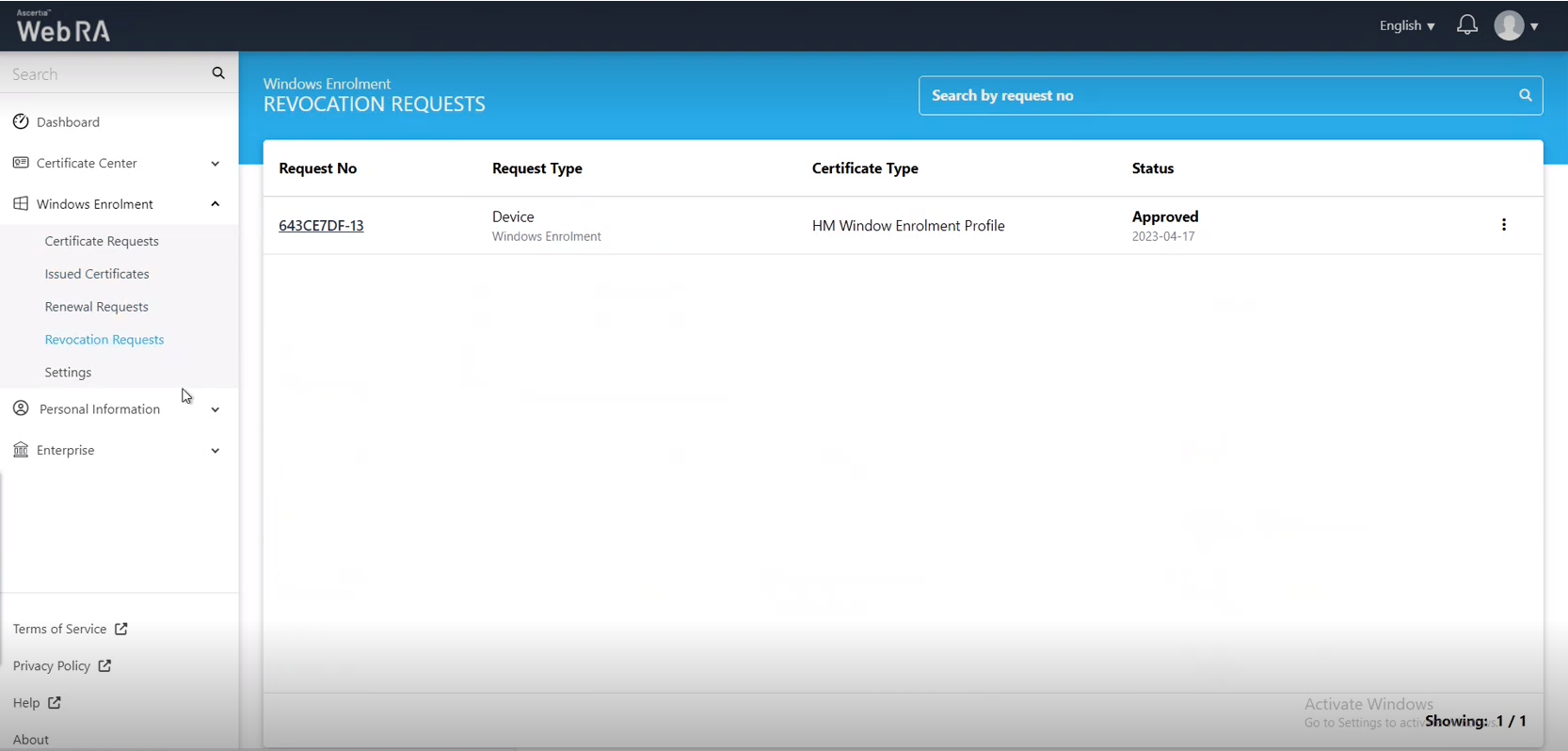The width and height of the screenshot is (1568, 751).
Task: Open request number 643CE7DF-13 link
Action: pyautogui.click(x=321, y=226)
